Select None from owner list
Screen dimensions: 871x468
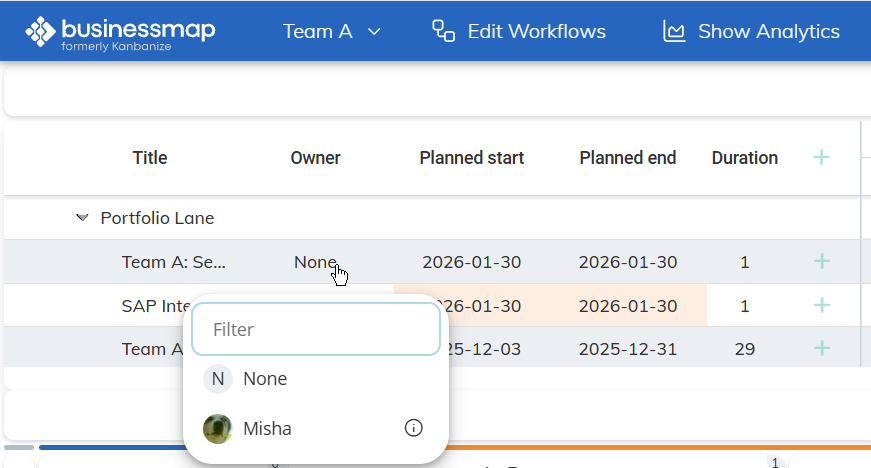265,379
